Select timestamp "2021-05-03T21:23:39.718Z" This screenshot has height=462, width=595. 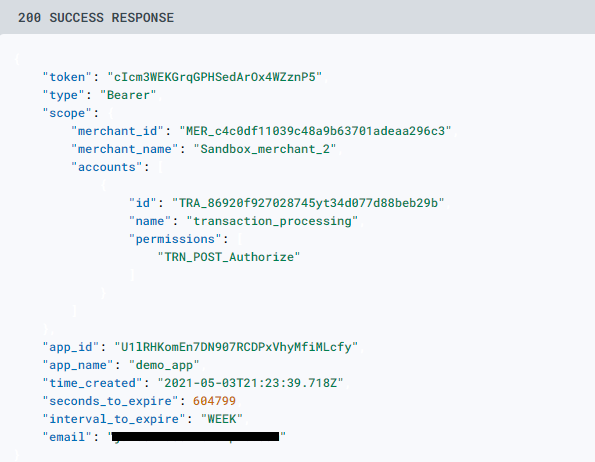click(250, 383)
